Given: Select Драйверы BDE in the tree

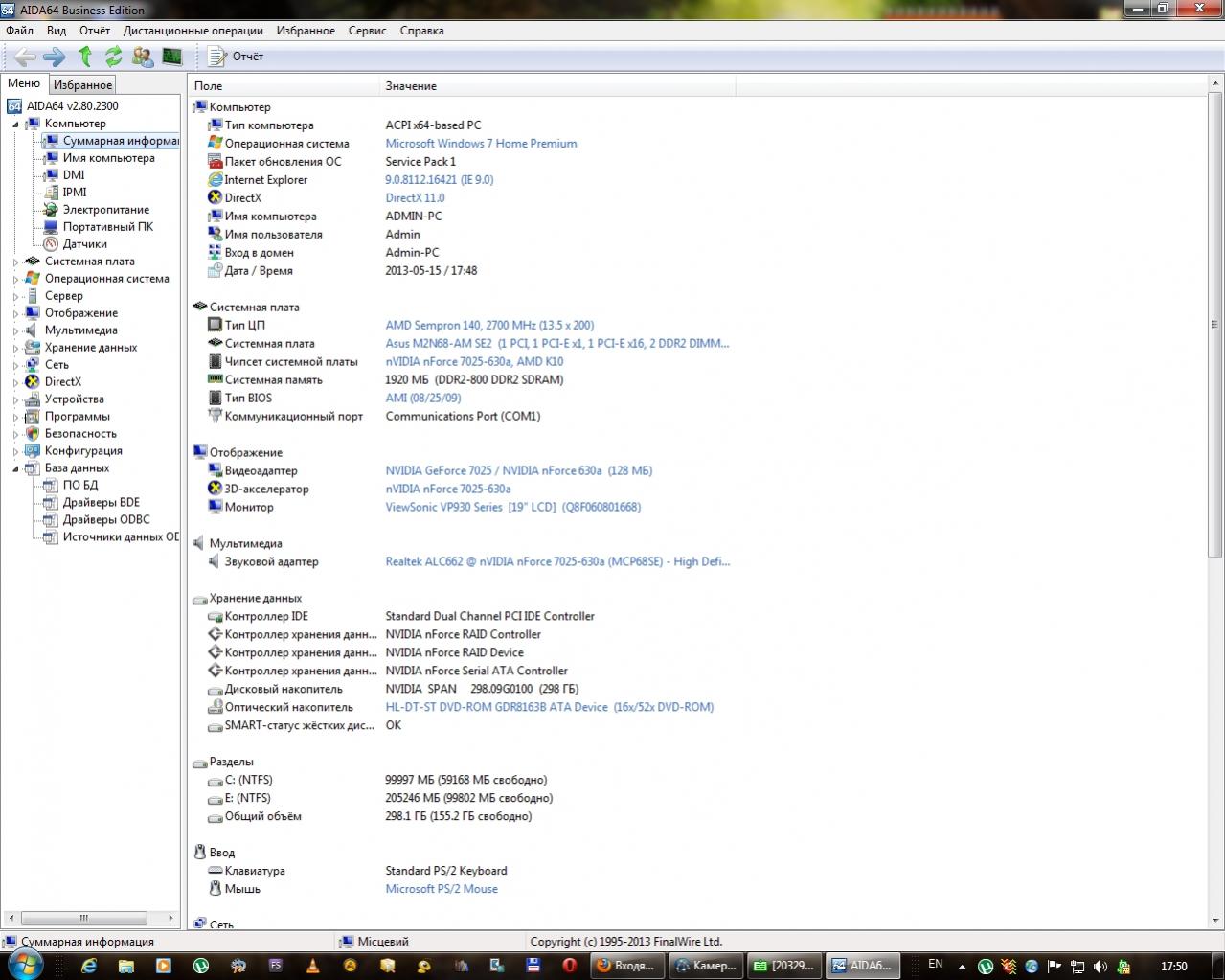Looking at the screenshot, I should point(93,503).
